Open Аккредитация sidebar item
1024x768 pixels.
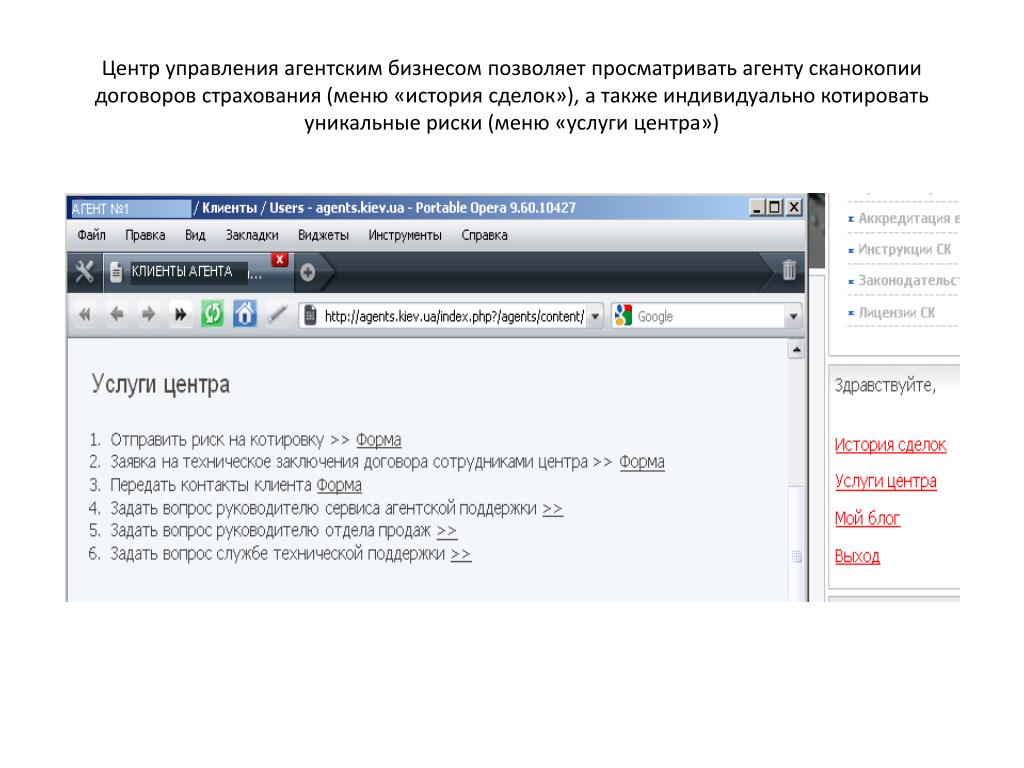[908, 218]
